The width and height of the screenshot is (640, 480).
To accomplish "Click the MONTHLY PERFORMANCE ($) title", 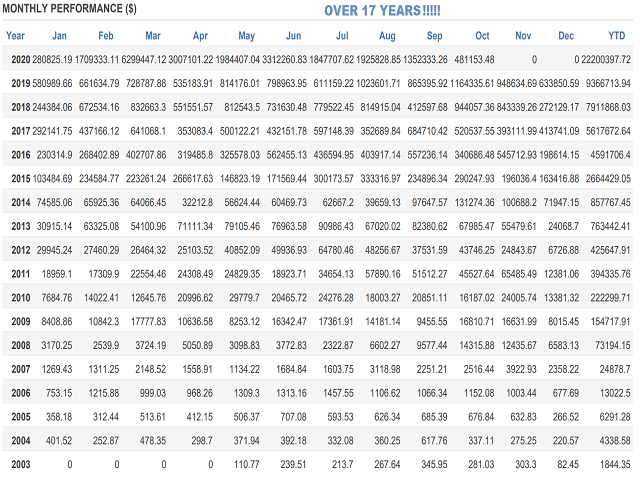I will 69,9.
